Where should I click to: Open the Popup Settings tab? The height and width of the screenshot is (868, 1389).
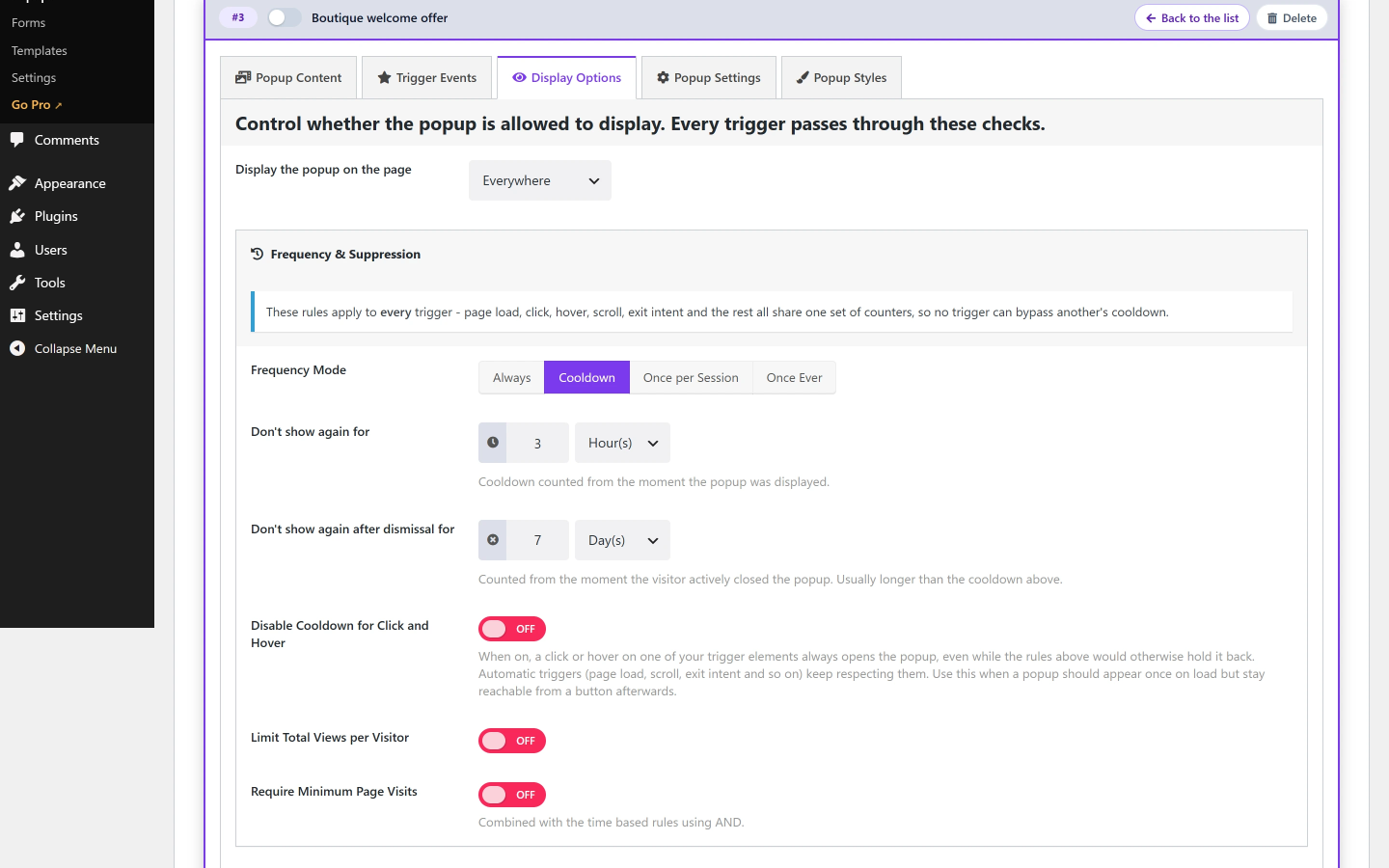coord(709,78)
